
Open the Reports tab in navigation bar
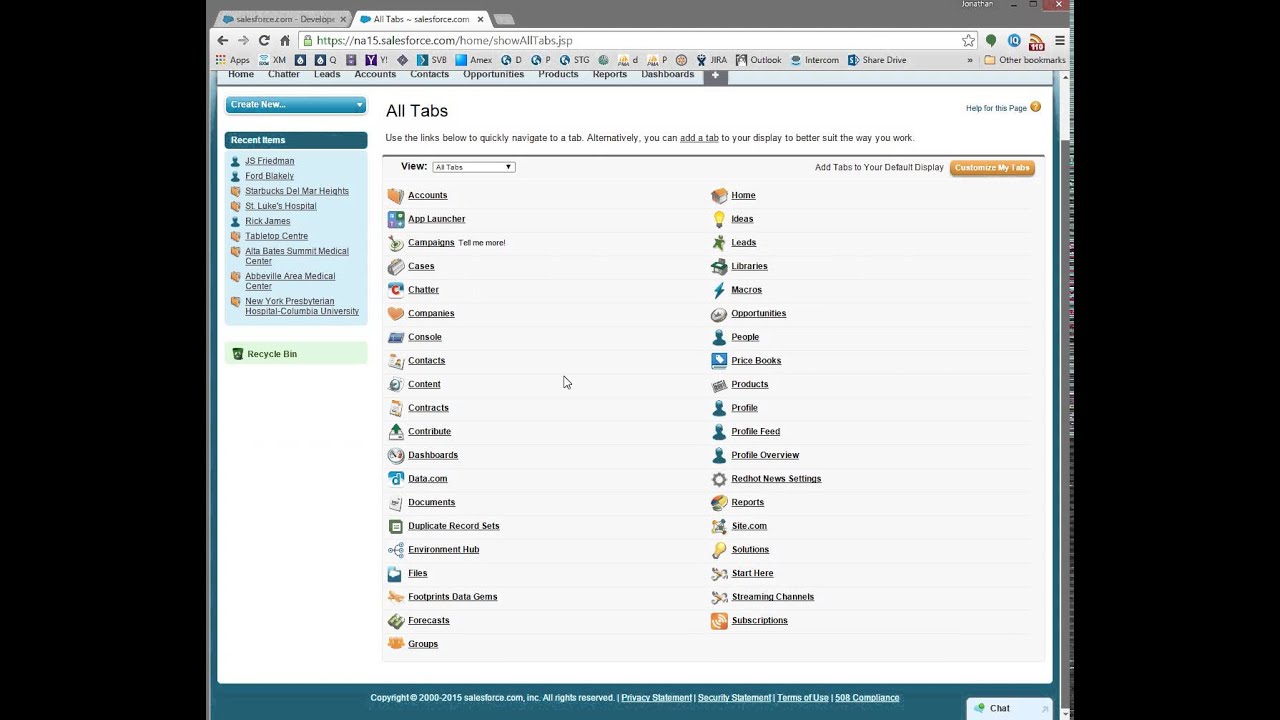[610, 75]
